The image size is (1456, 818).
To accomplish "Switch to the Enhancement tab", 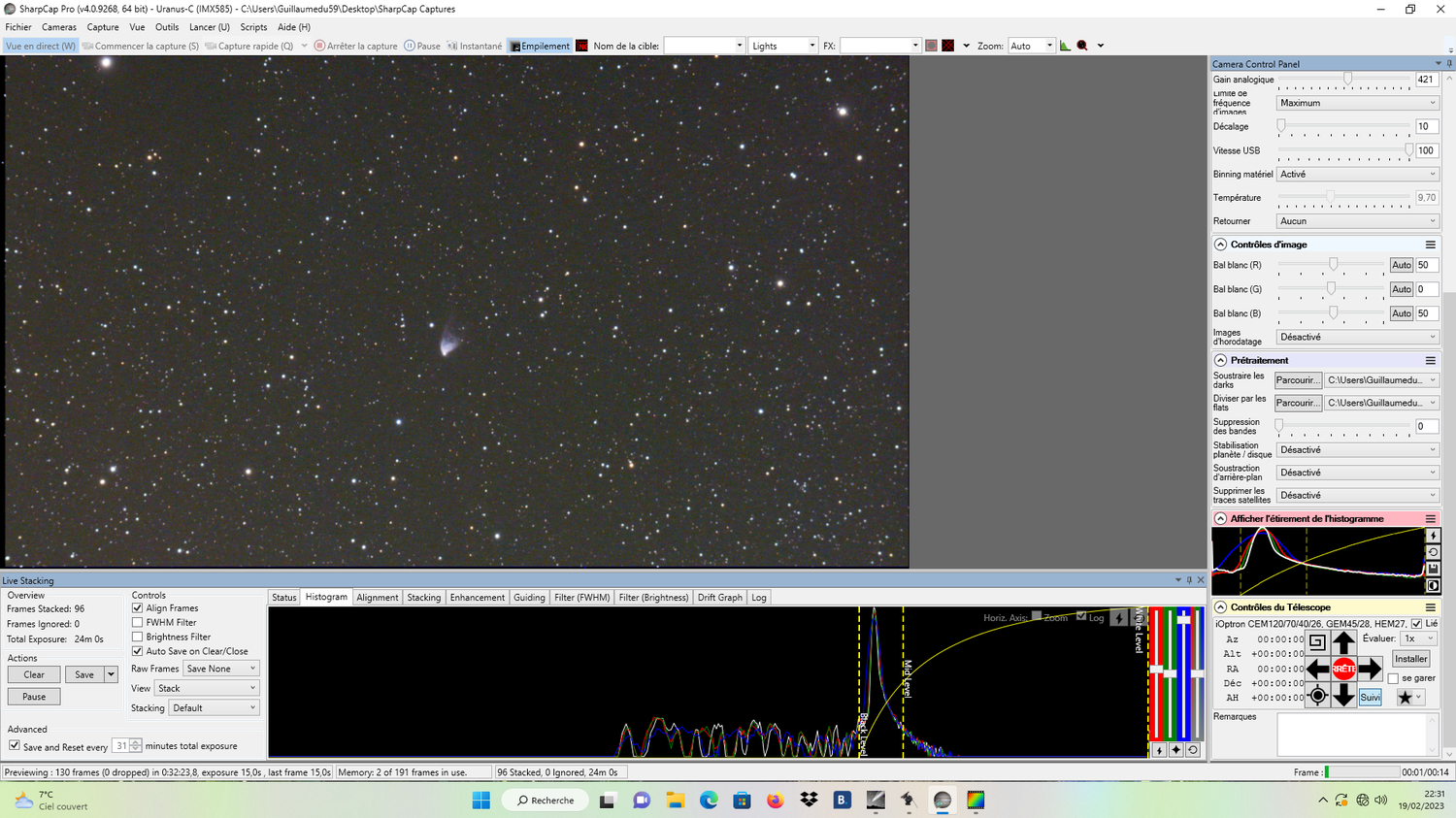I will coord(478,598).
